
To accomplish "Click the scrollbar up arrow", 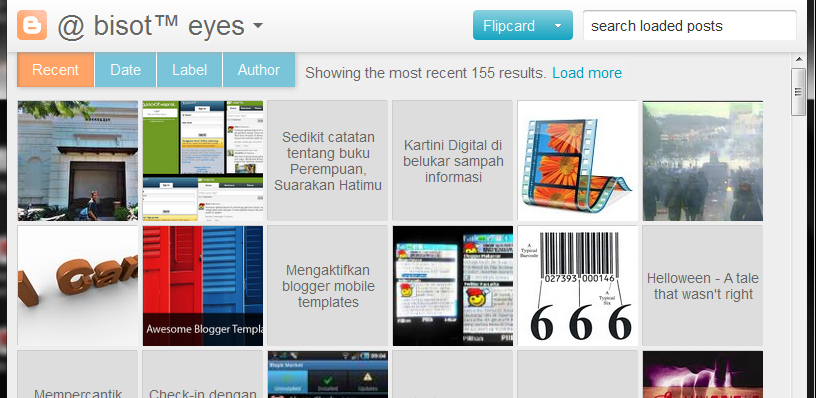I will 798,59.
